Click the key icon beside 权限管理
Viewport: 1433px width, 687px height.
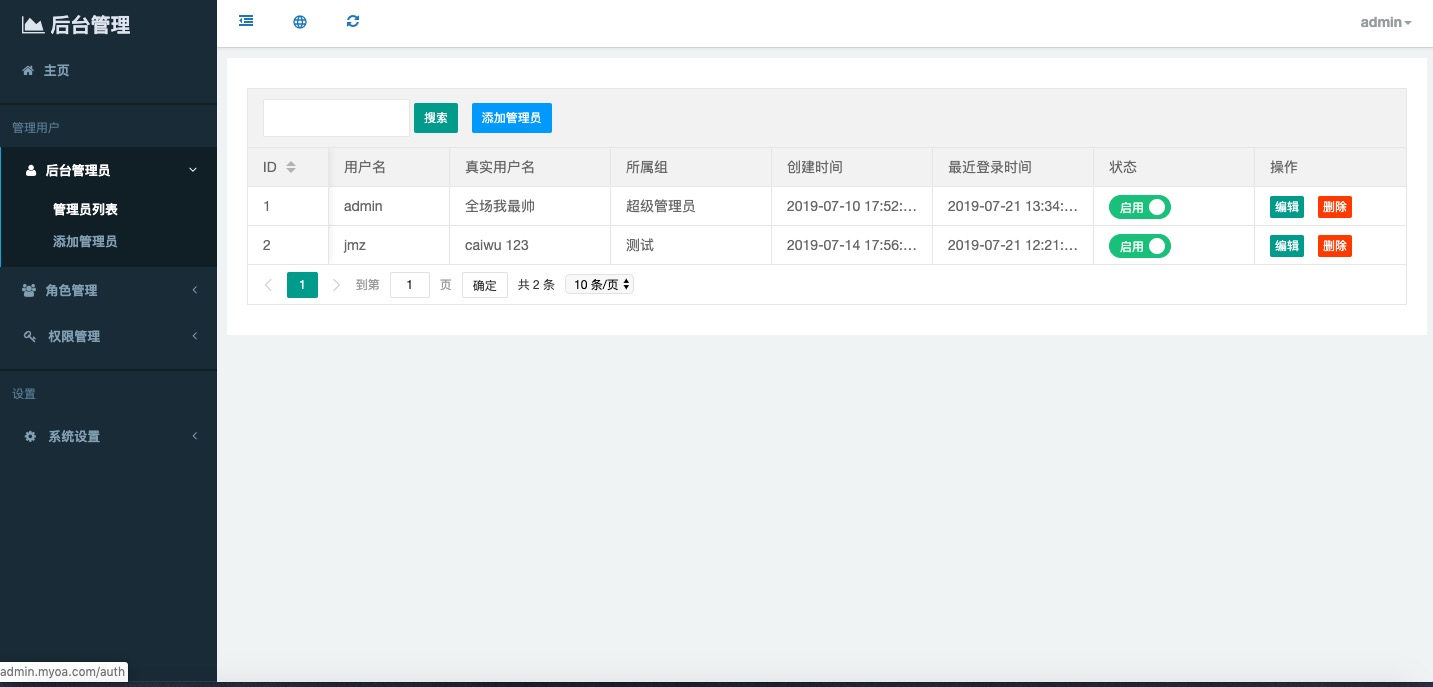click(x=30, y=336)
